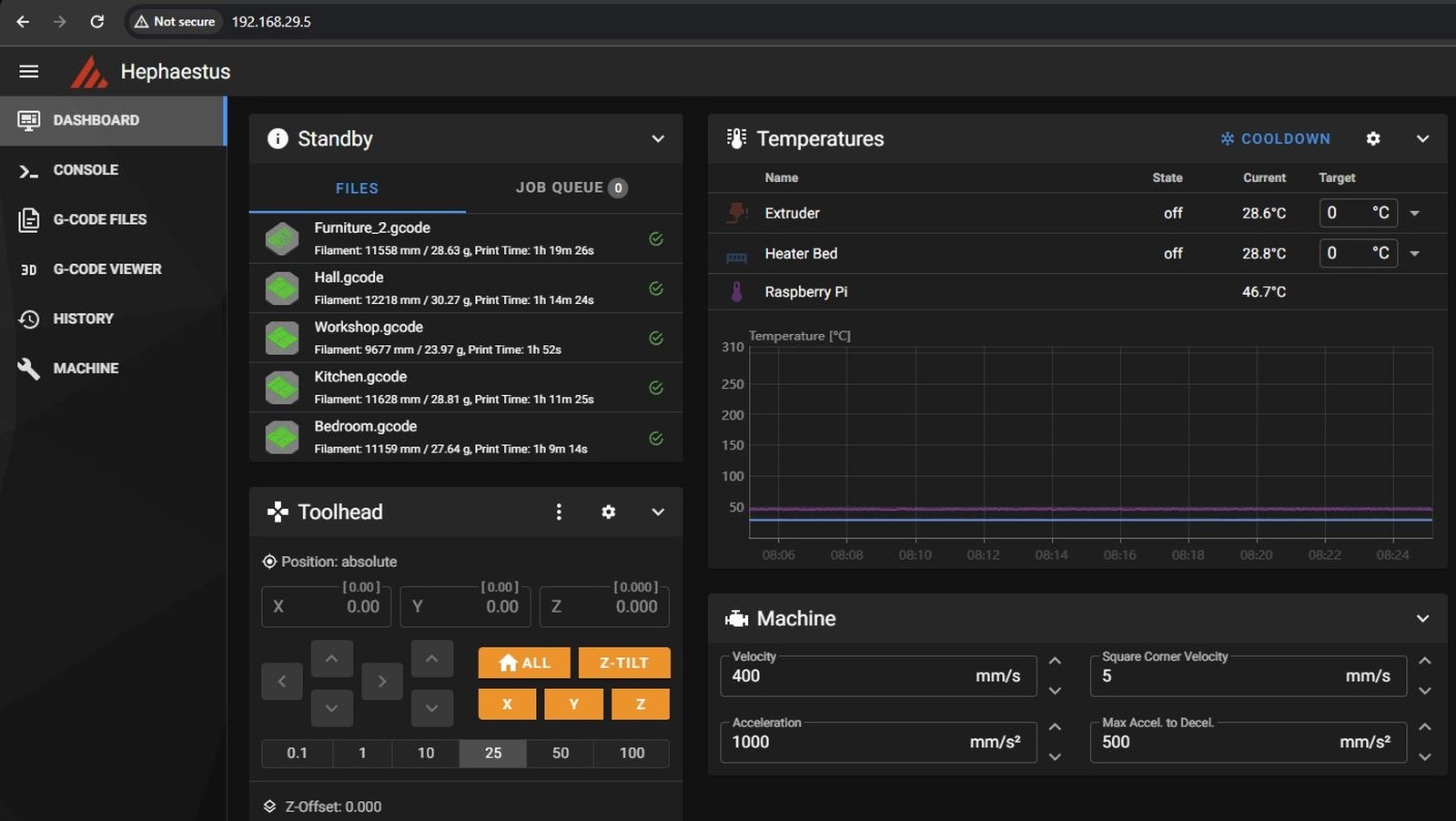Open the hamburger navigation menu
The image size is (1456, 821).
(28, 71)
